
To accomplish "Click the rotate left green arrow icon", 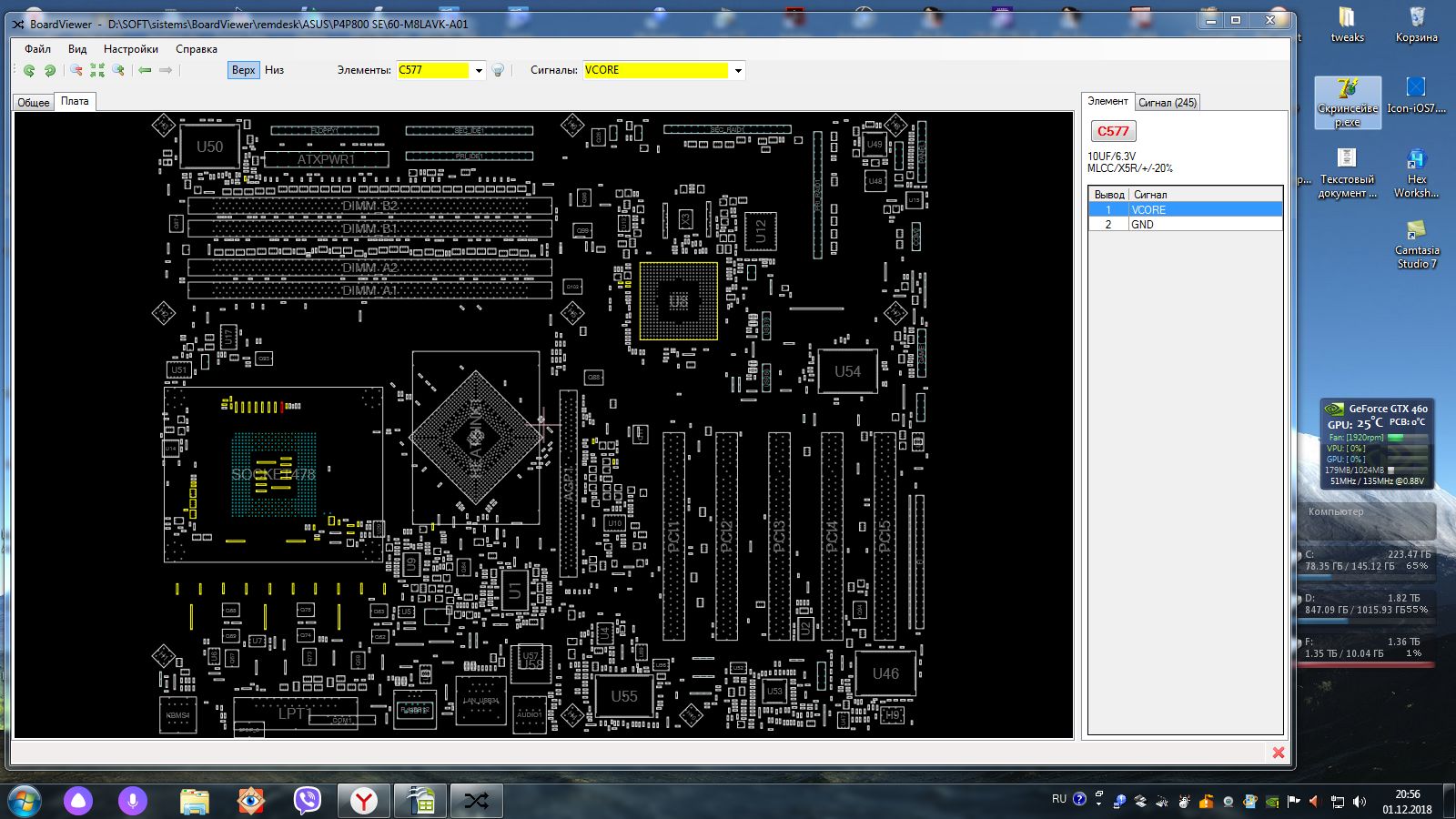I will (29, 70).
